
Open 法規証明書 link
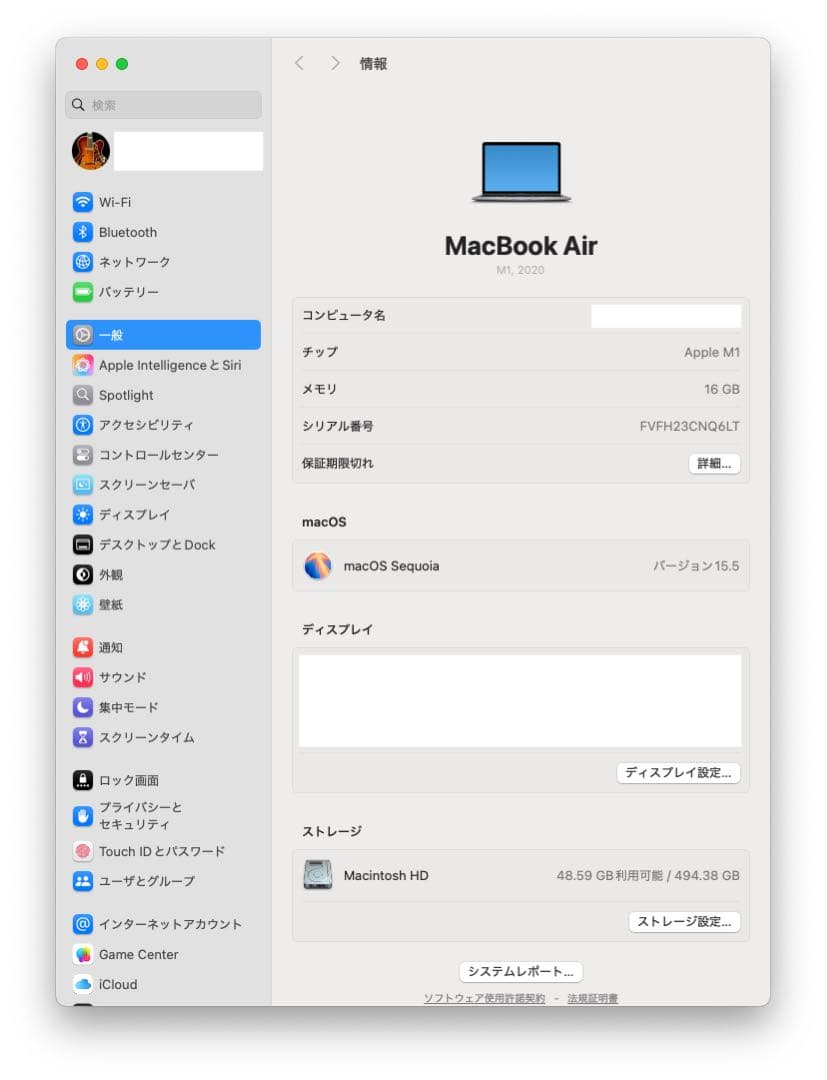tap(593, 998)
